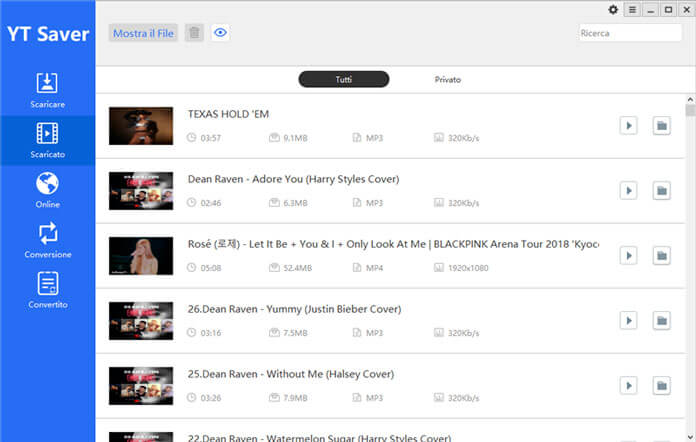
Task: Toggle the eye private mode icon
Action: pos(220,33)
